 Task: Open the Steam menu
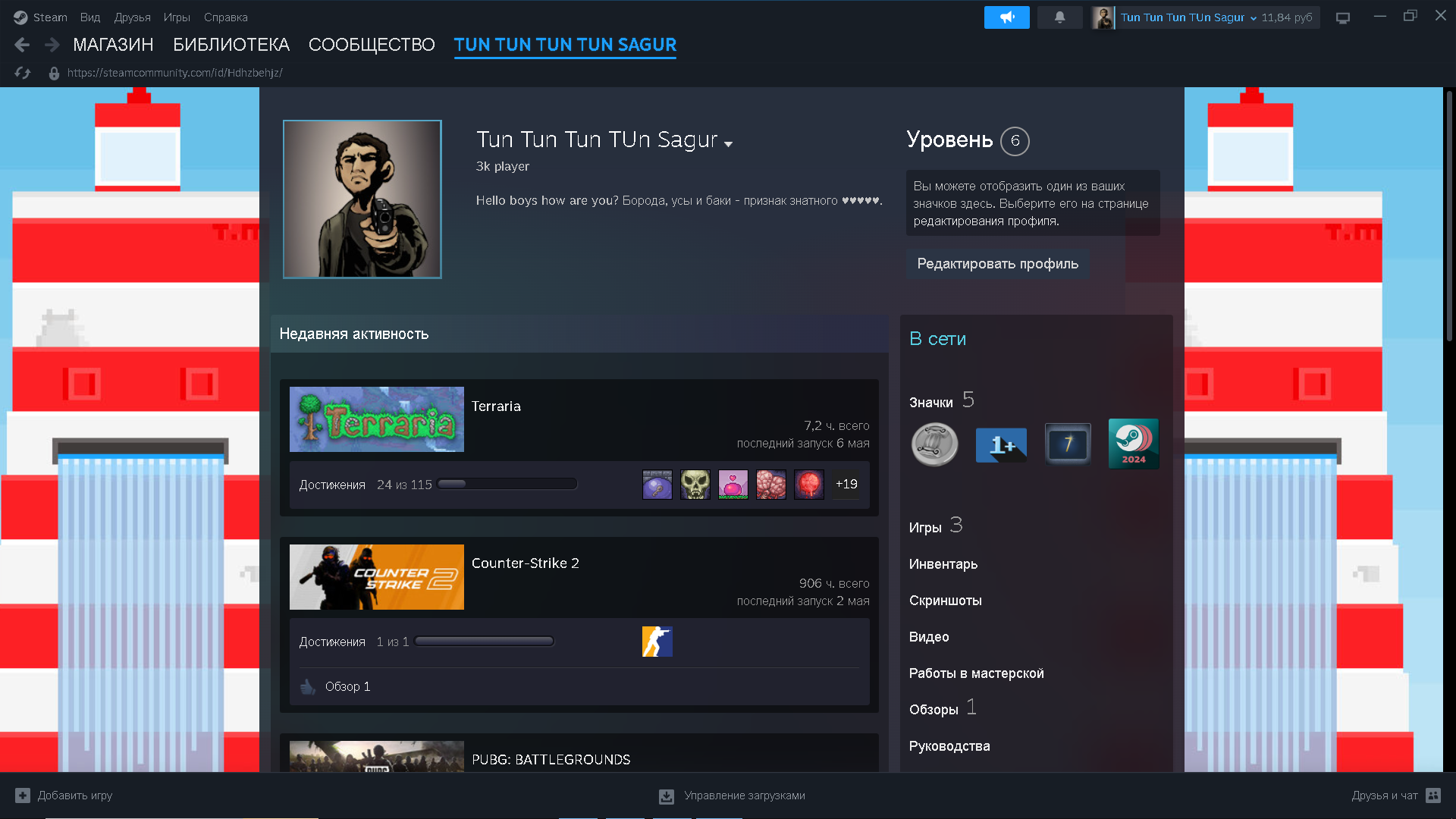point(50,17)
